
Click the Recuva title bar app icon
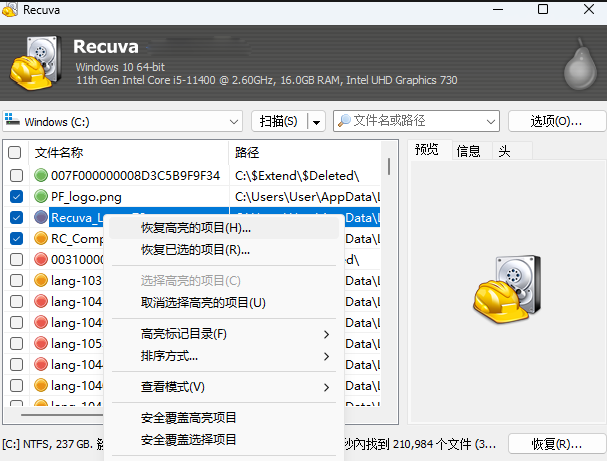(x=10, y=9)
